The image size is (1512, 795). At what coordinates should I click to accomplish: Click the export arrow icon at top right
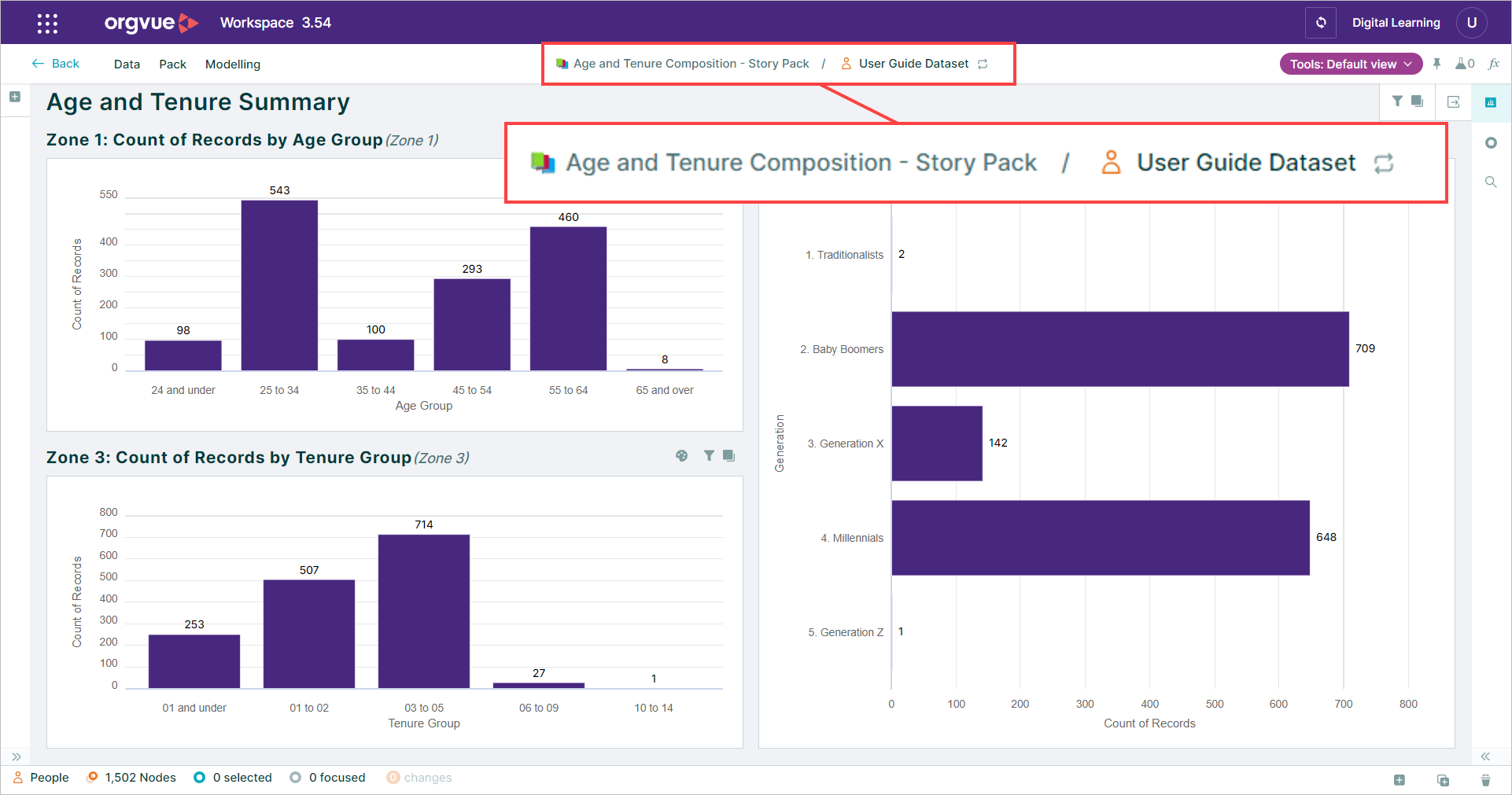click(x=1453, y=101)
